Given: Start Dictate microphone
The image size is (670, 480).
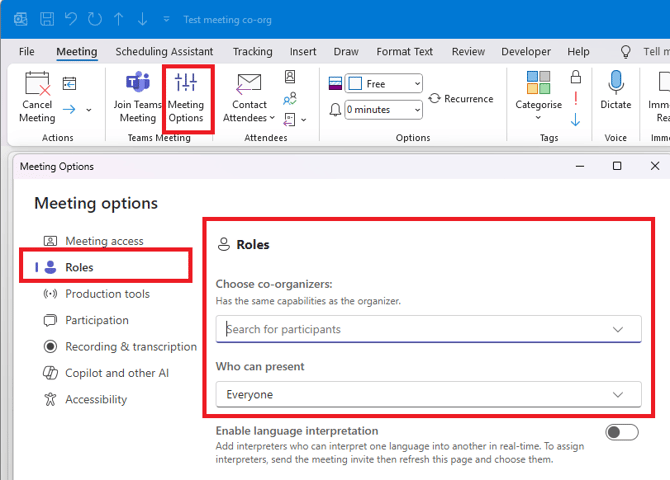Looking at the screenshot, I should tap(616, 83).
